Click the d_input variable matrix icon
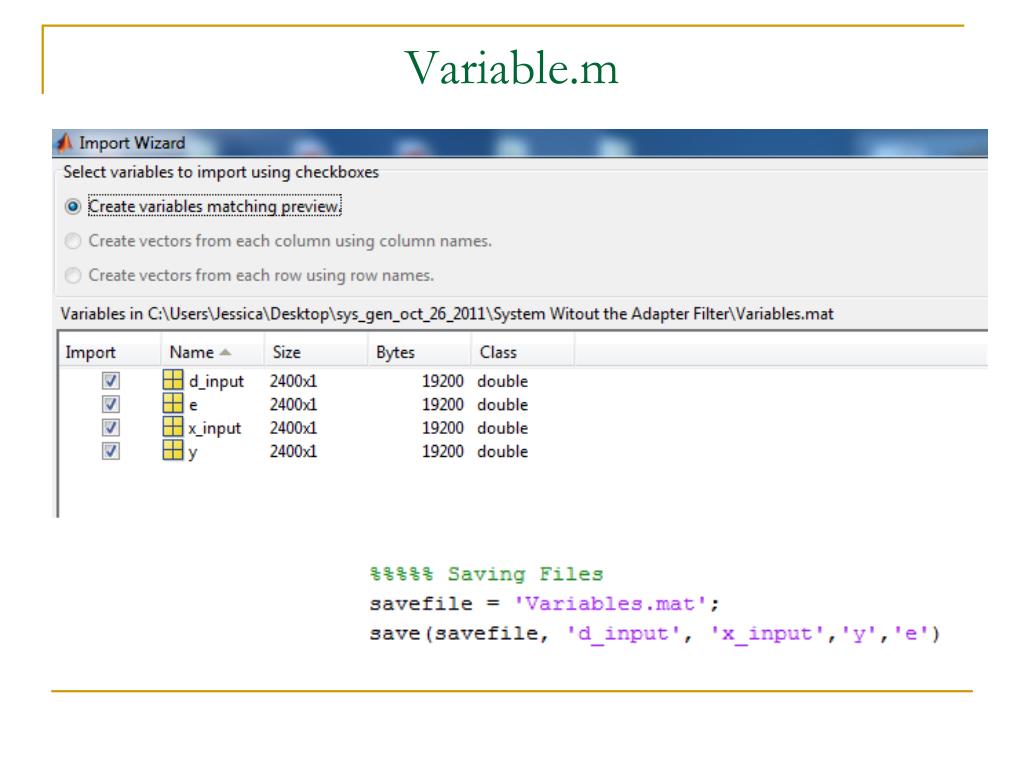The width and height of the screenshot is (1024, 768). pyautogui.click(x=173, y=379)
